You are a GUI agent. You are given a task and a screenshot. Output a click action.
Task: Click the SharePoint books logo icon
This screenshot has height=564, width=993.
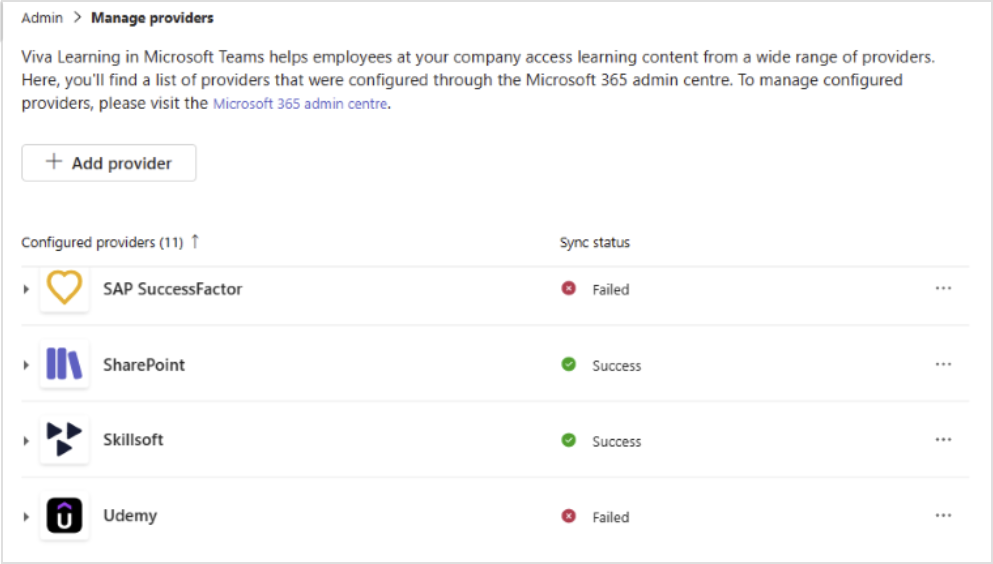(x=64, y=364)
